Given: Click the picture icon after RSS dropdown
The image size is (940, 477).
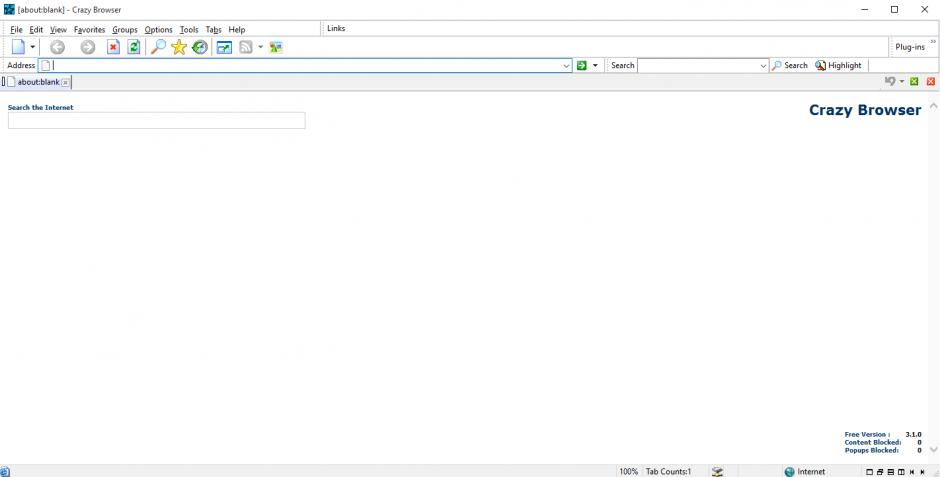Looking at the screenshot, I should pos(276,47).
